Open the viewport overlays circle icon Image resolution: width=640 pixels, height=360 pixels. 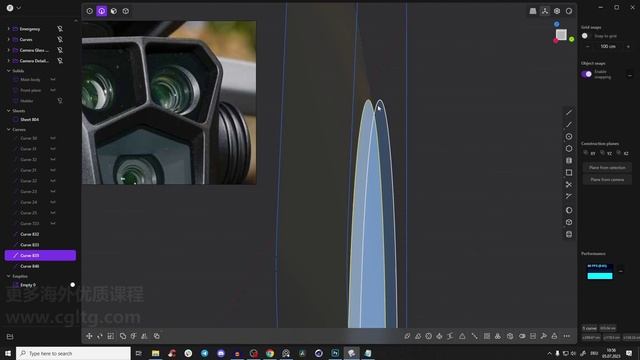click(x=557, y=11)
